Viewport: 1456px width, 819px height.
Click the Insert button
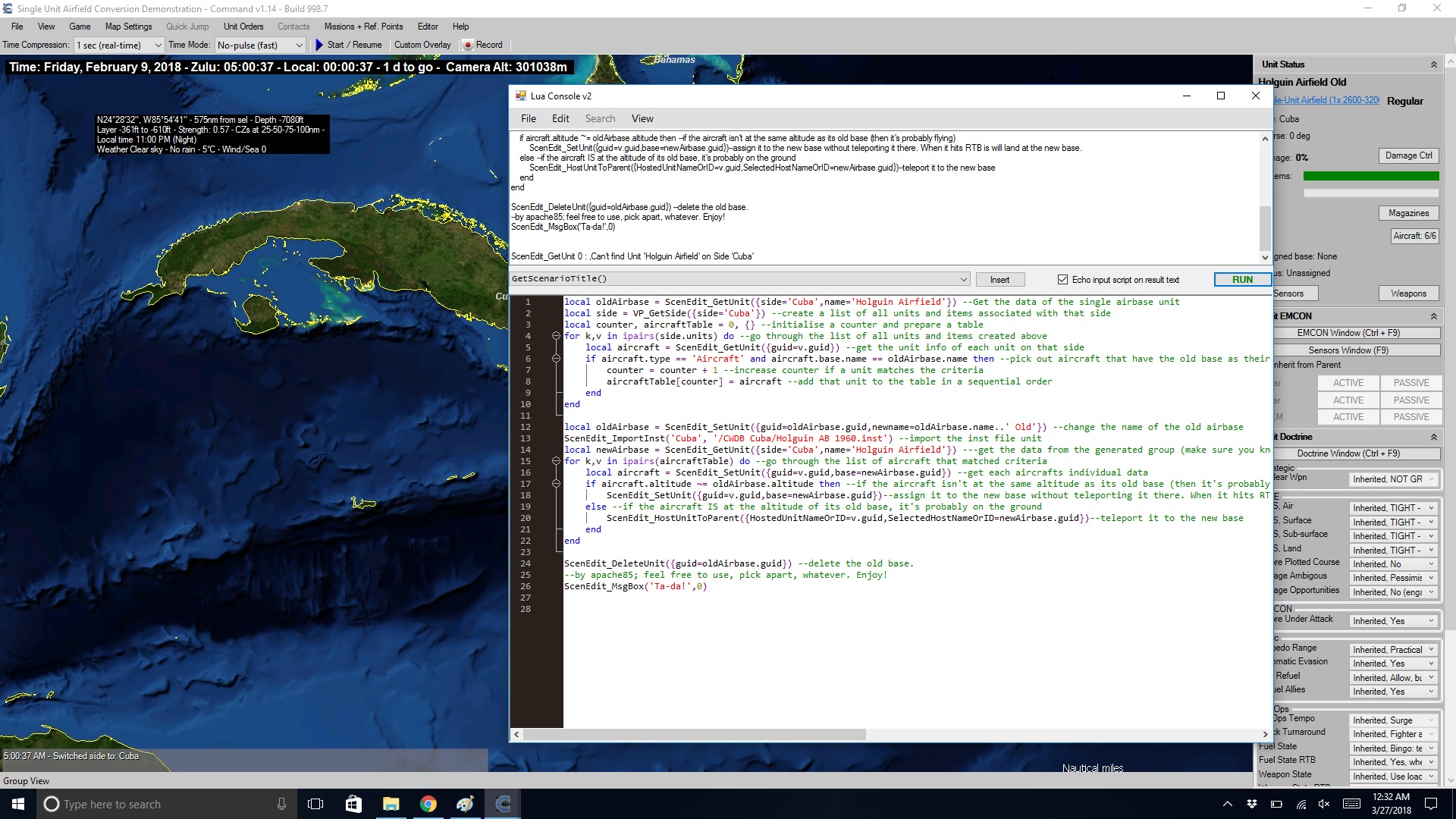[x=999, y=280]
